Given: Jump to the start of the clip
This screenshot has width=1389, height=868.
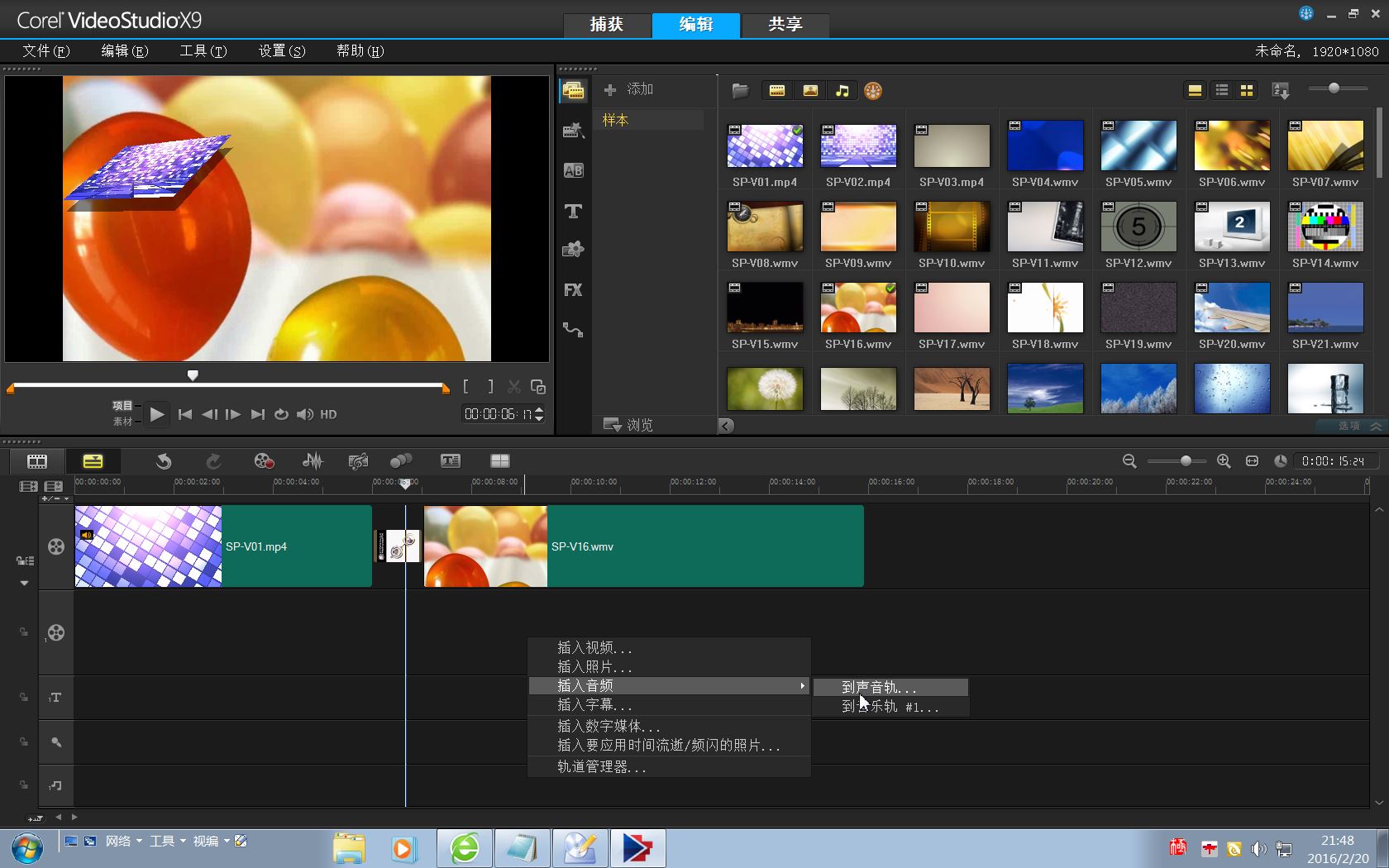Looking at the screenshot, I should [x=185, y=414].
